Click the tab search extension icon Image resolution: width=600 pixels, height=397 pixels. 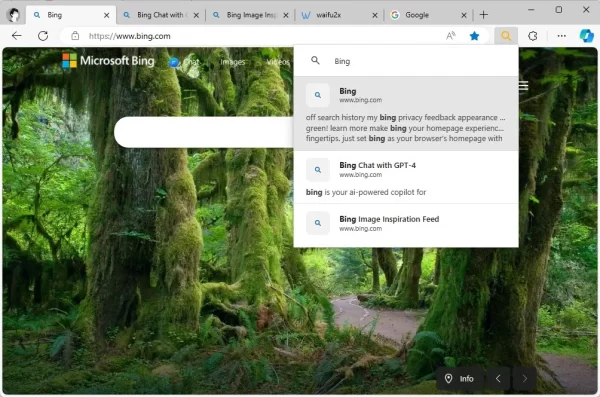click(506, 36)
